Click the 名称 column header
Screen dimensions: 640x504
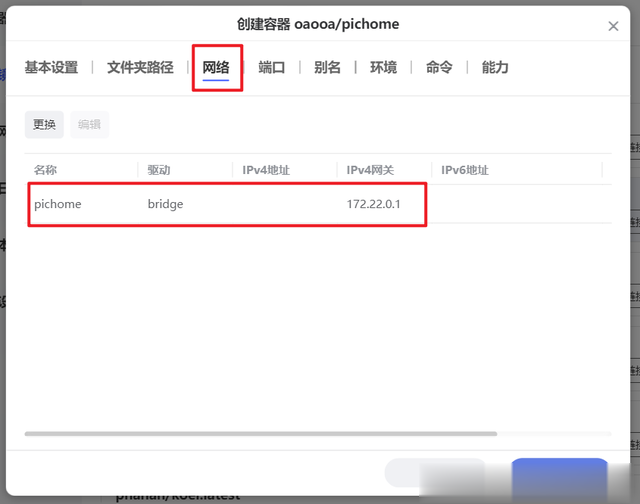point(45,170)
